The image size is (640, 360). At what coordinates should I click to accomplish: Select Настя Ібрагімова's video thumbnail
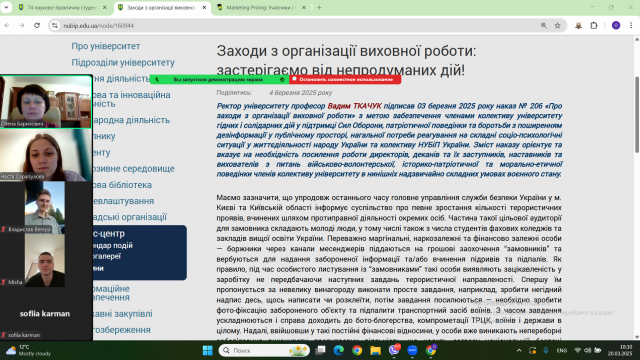coord(46,155)
